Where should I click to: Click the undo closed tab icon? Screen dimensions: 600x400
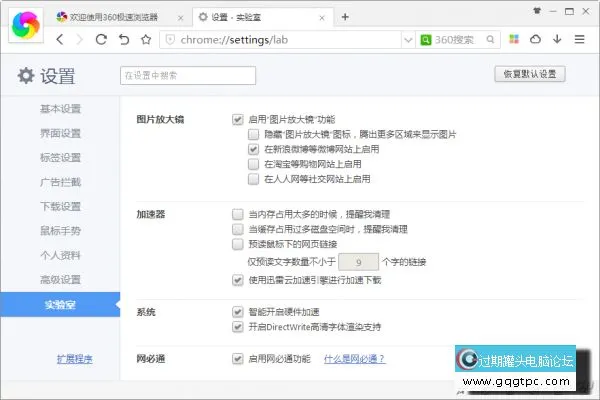tap(124, 39)
